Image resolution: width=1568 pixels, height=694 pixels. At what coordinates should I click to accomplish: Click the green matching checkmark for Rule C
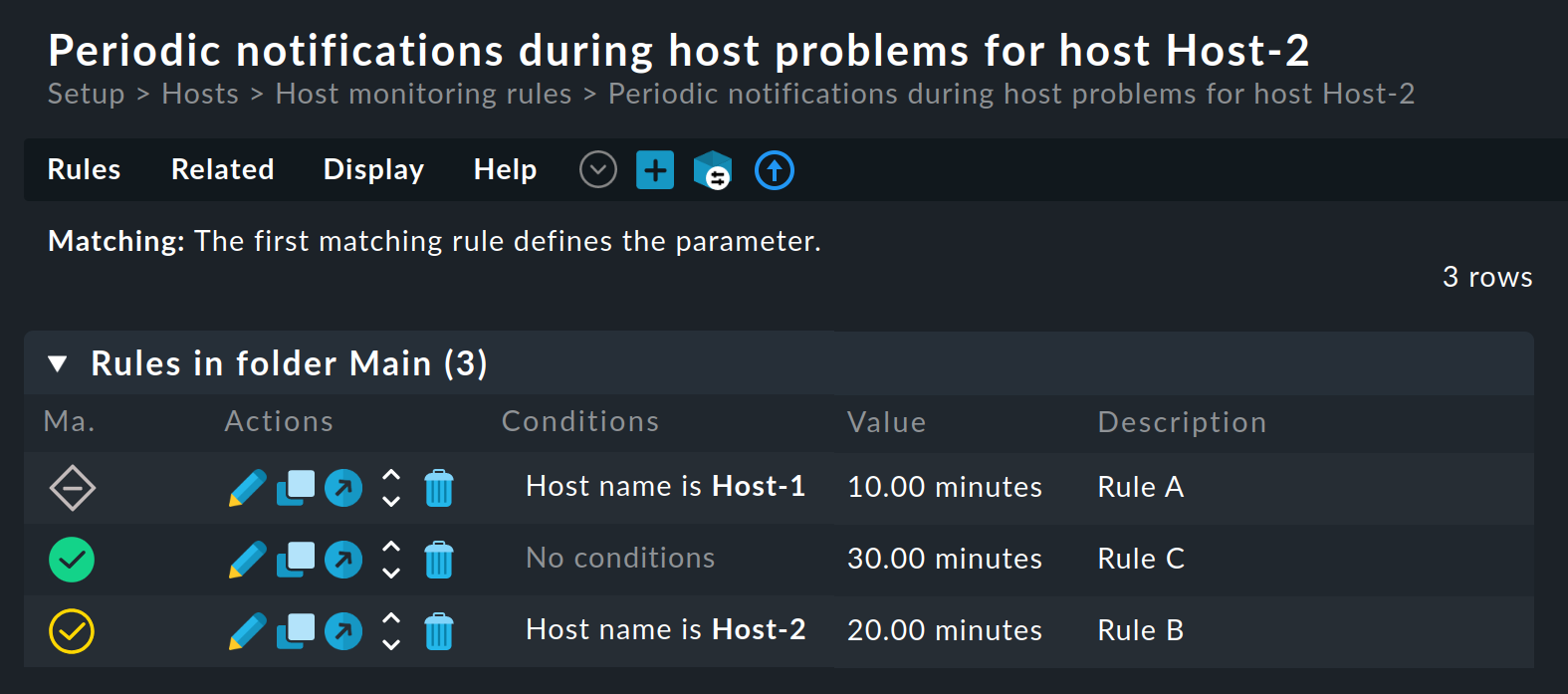coord(71,560)
